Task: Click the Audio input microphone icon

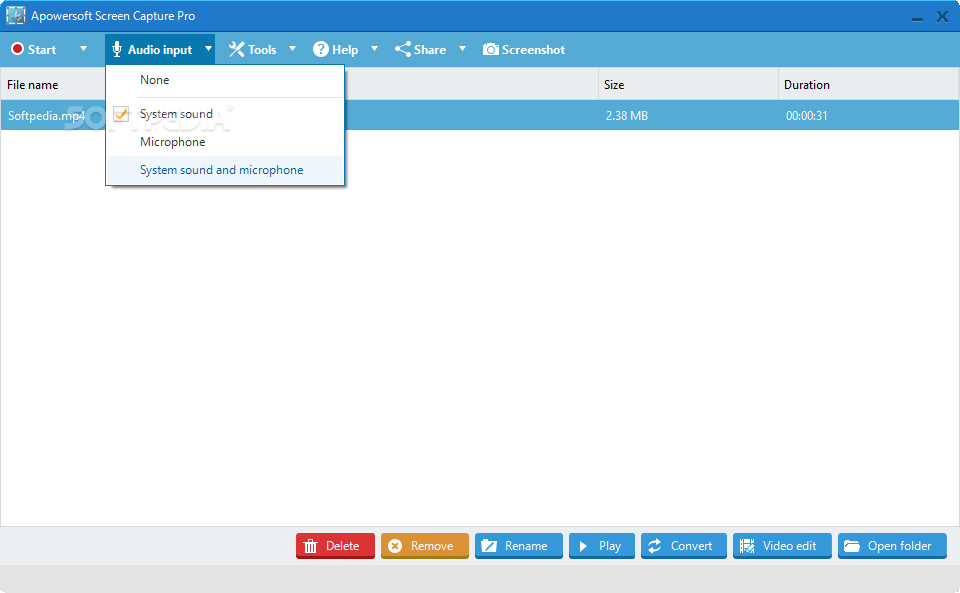Action: [117, 50]
